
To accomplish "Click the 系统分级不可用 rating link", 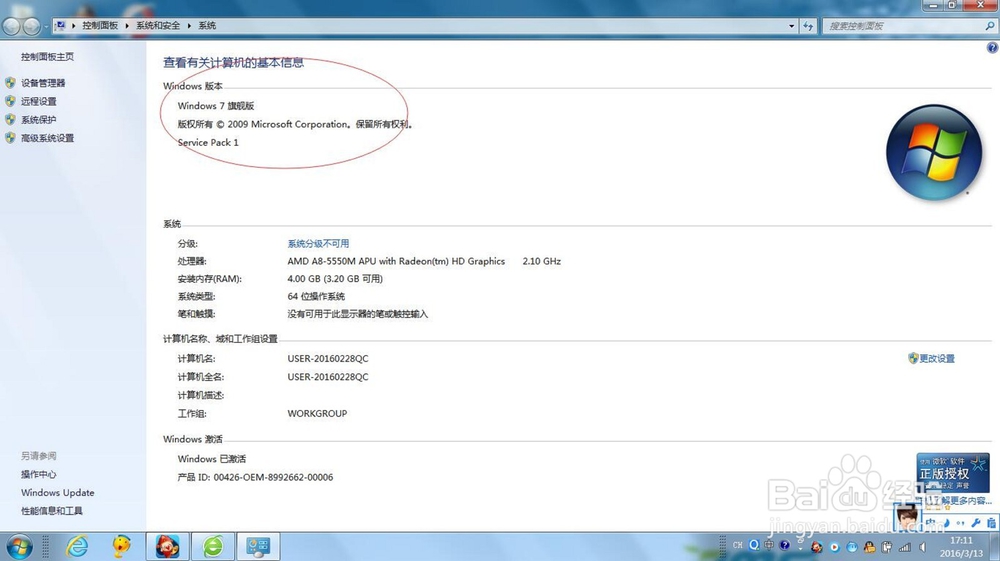I will tap(318, 244).
